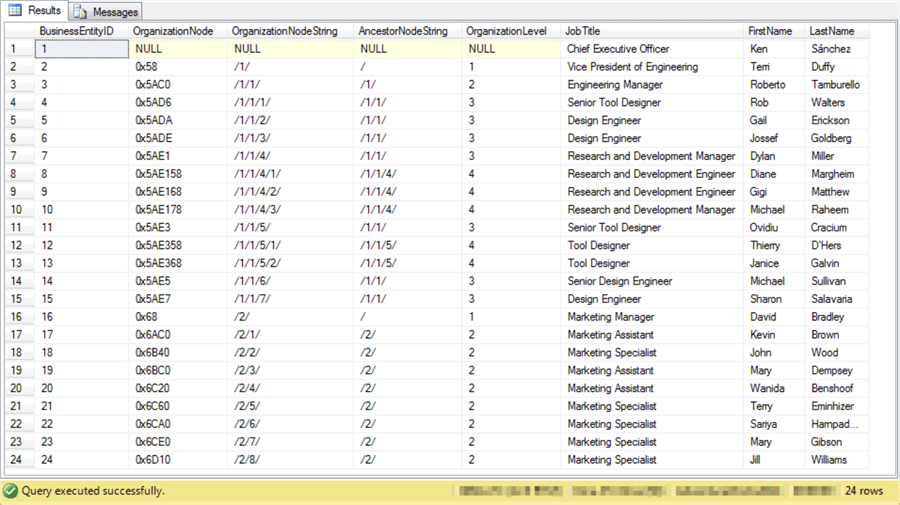This screenshot has width=900, height=505.
Task: Click the 'Salavaria' last name cell
Action: pos(836,299)
